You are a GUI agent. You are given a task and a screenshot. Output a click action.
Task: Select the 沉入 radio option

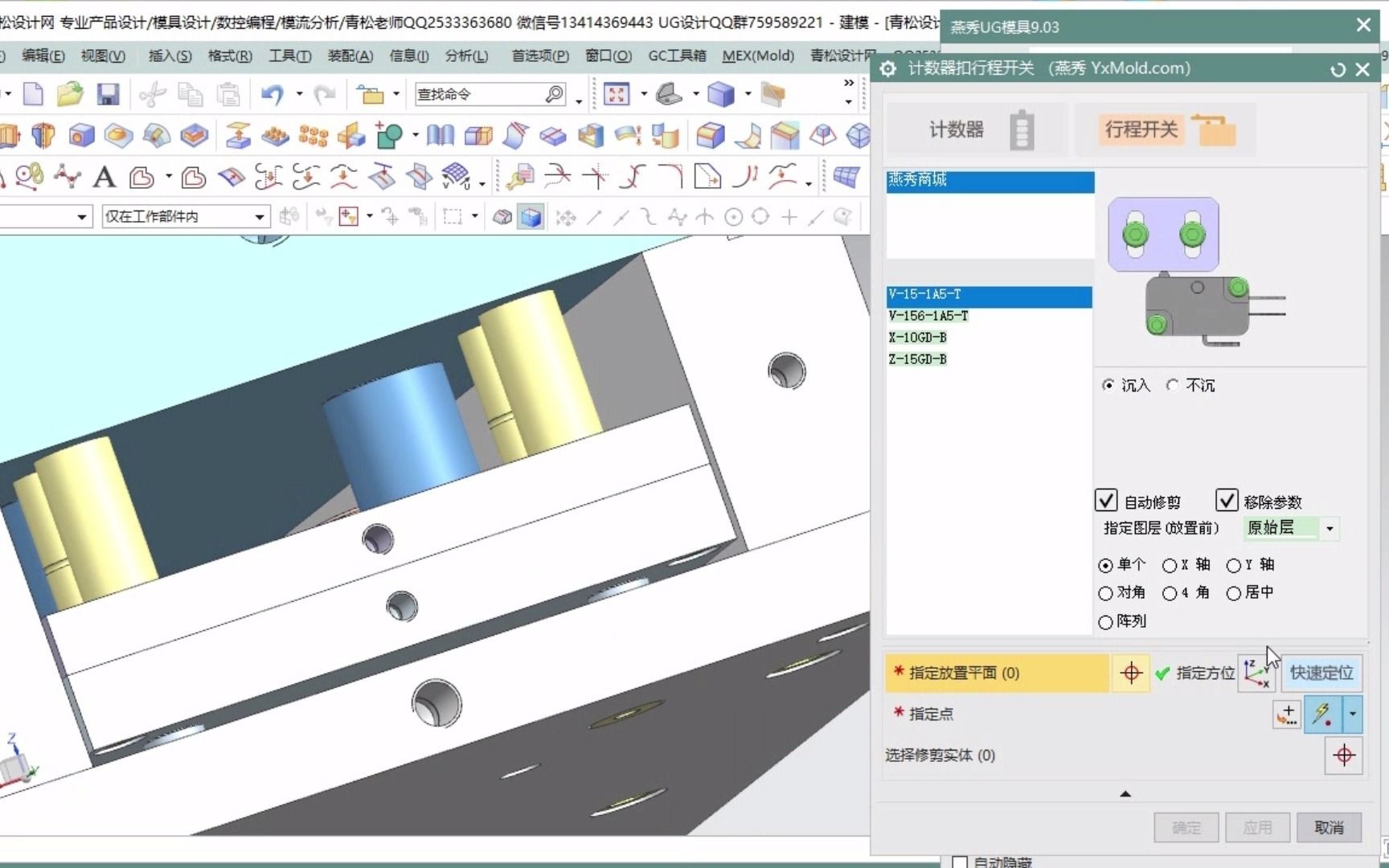1108,386
